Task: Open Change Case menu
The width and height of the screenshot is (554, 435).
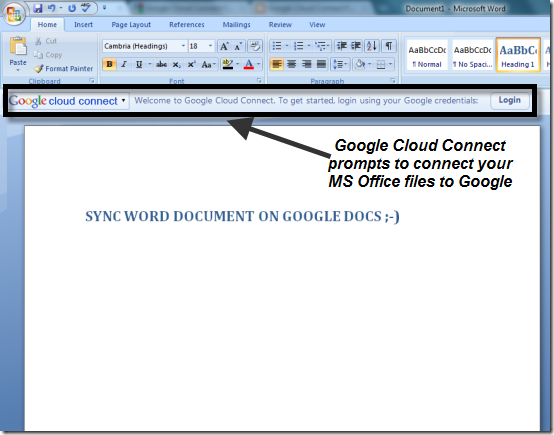Action: coord(208,64)
